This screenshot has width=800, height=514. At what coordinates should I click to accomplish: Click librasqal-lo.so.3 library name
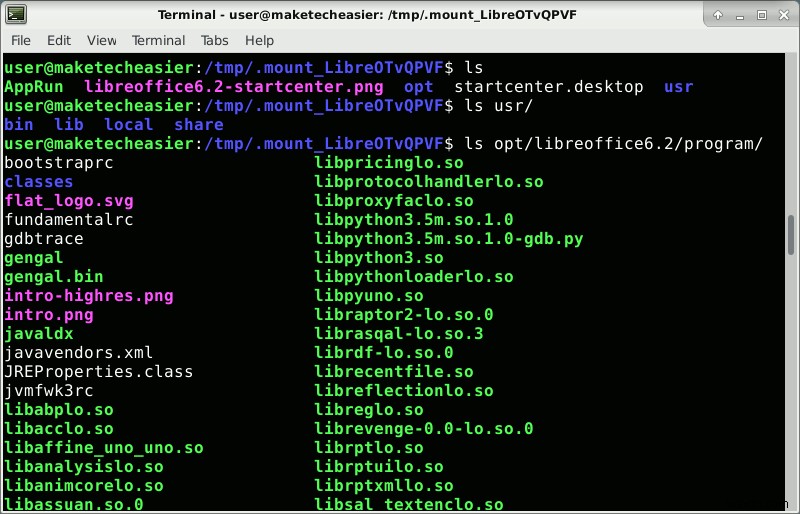(398, 334)
